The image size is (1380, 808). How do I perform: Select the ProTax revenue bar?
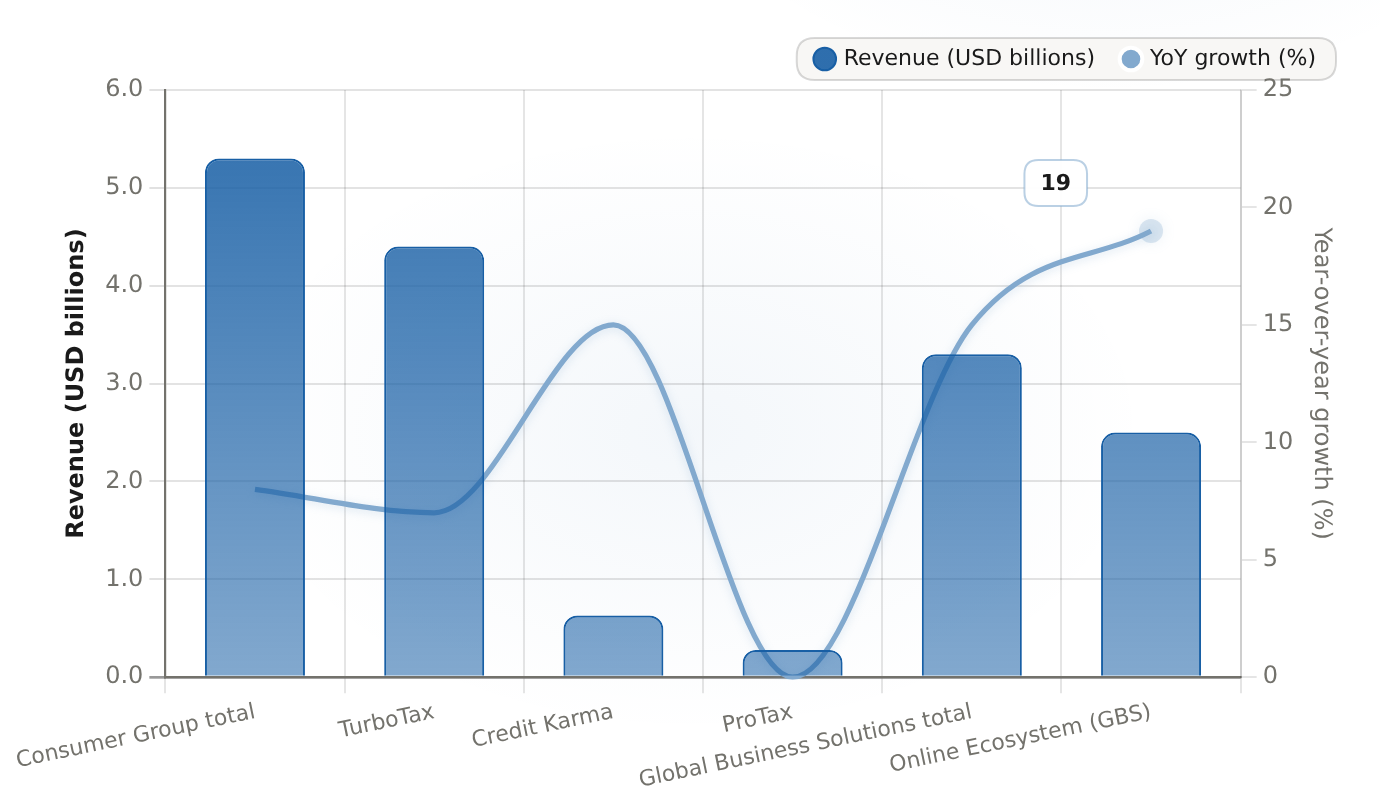792,664
